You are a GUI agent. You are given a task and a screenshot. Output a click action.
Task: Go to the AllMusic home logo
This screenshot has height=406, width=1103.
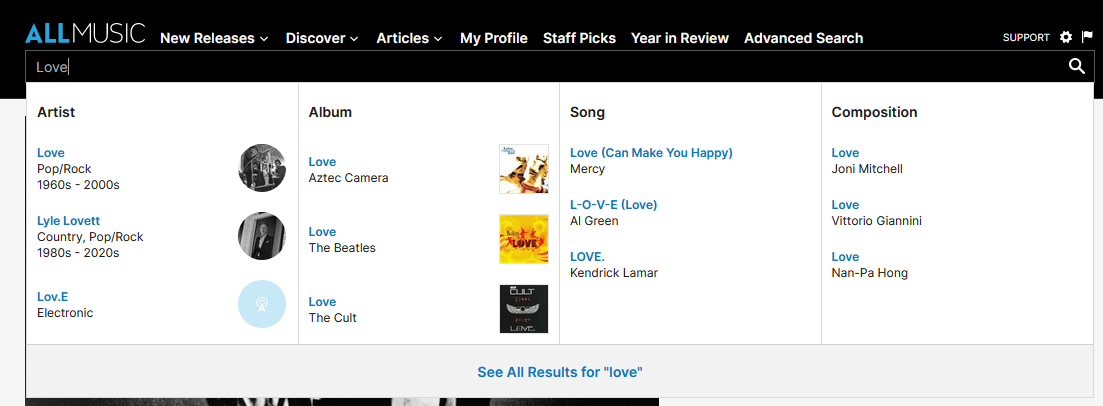pos(85,34)
